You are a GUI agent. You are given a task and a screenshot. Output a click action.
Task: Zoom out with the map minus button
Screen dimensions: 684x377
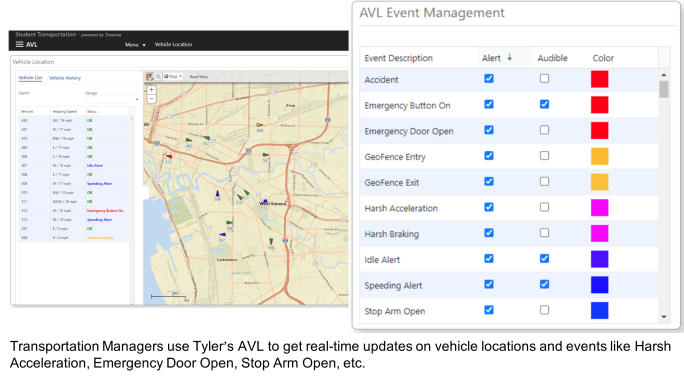(x=151, y=99)
